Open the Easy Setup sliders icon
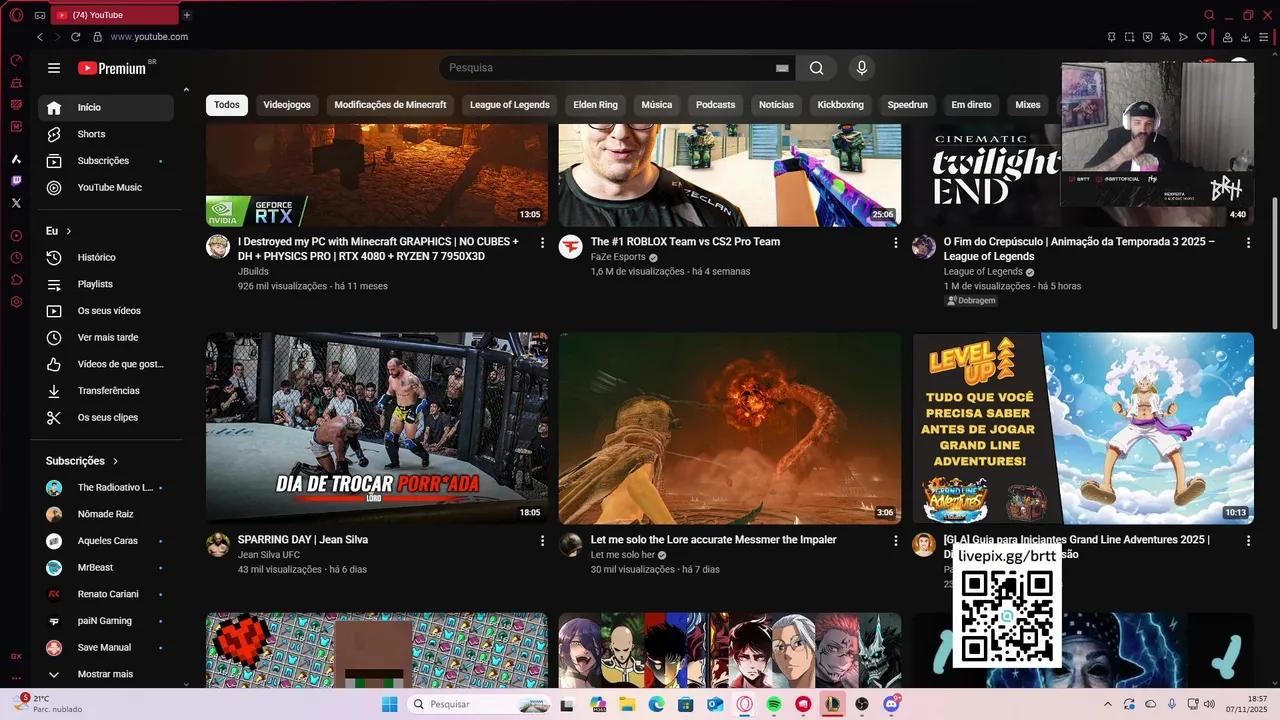 pyautogui.click(x=1264, y=37)
